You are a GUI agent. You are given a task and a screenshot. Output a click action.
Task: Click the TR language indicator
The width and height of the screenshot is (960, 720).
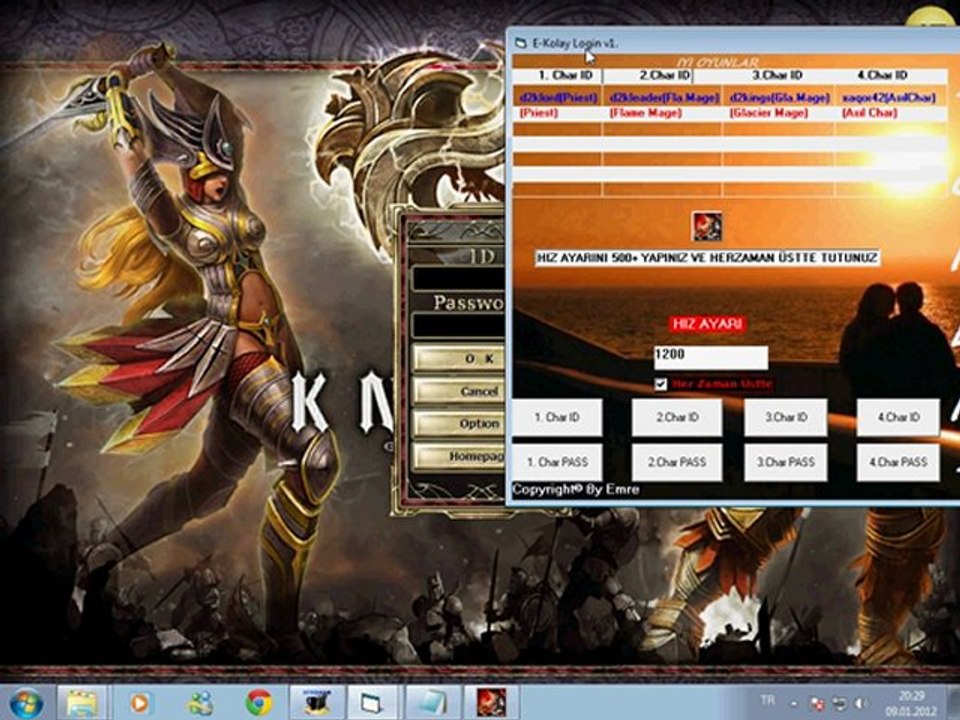(767, 700)
